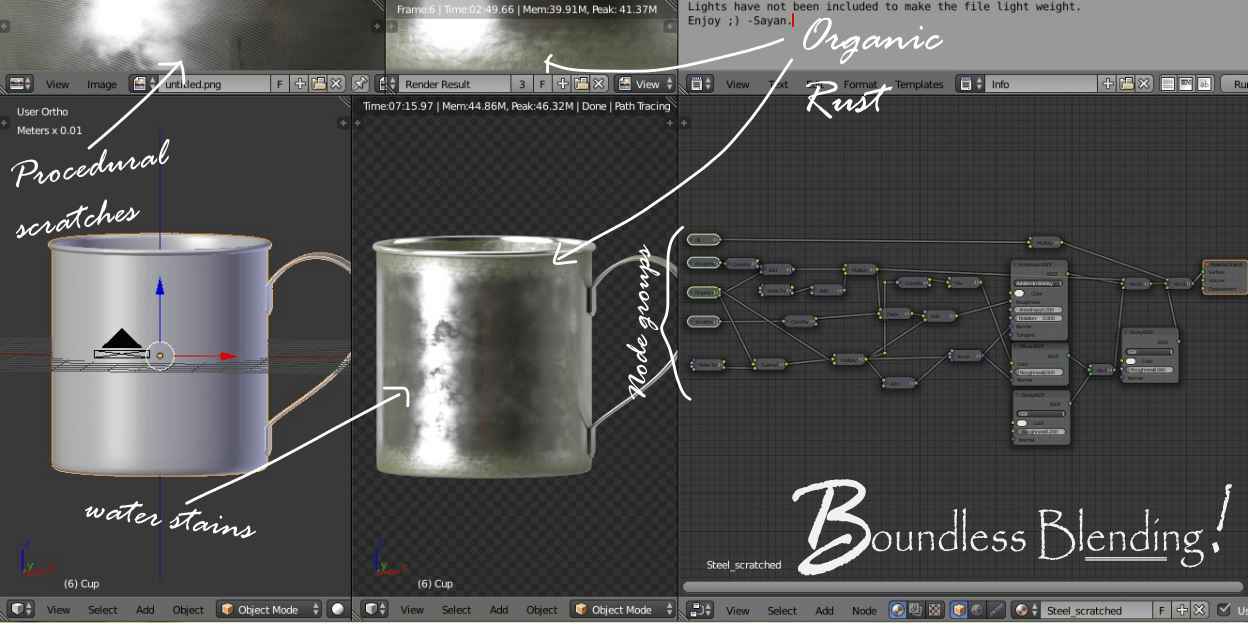This screenshot has width=1248, height=623.
Task: Toggle fake user F for Steel_scratched material
Action: click(x=1162, y=609)
